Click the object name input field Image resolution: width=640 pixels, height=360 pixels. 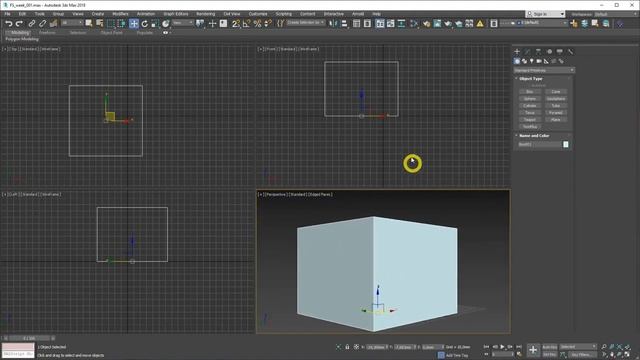540,144
